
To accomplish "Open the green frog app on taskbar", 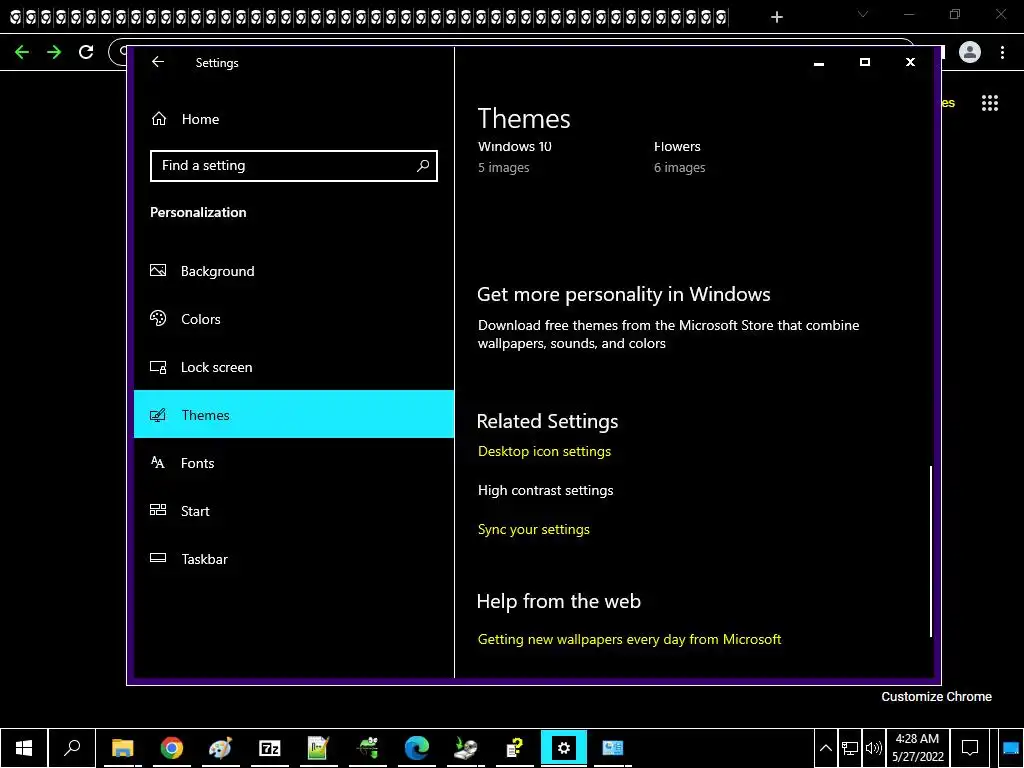I will click(x=368, y=748).
